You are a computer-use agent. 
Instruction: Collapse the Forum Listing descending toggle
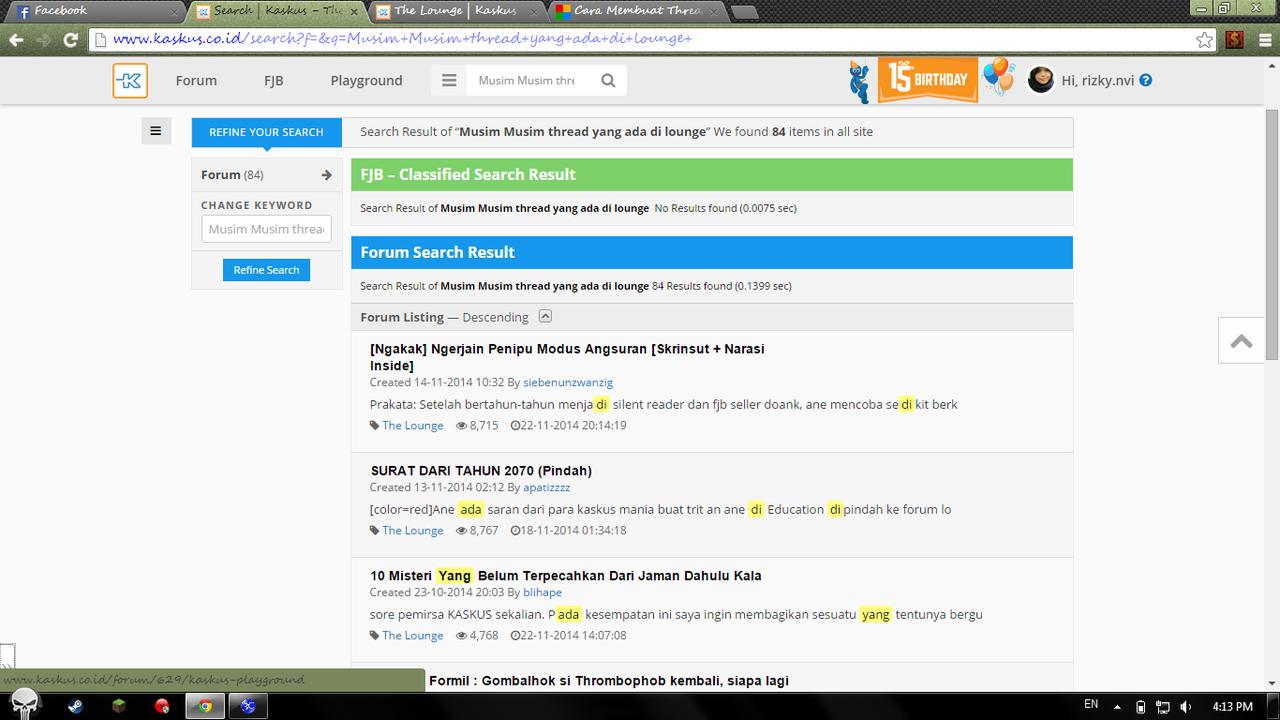coord(545,316)
